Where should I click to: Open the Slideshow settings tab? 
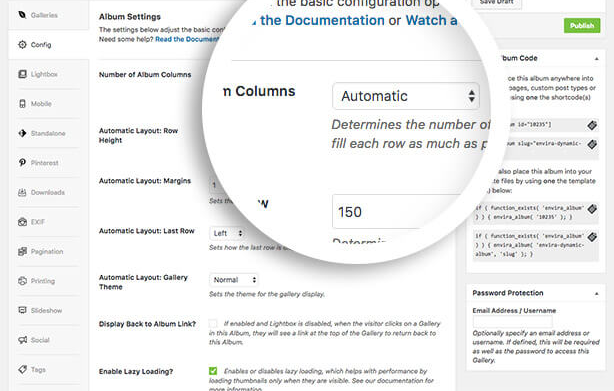click(x=49, y=310)
